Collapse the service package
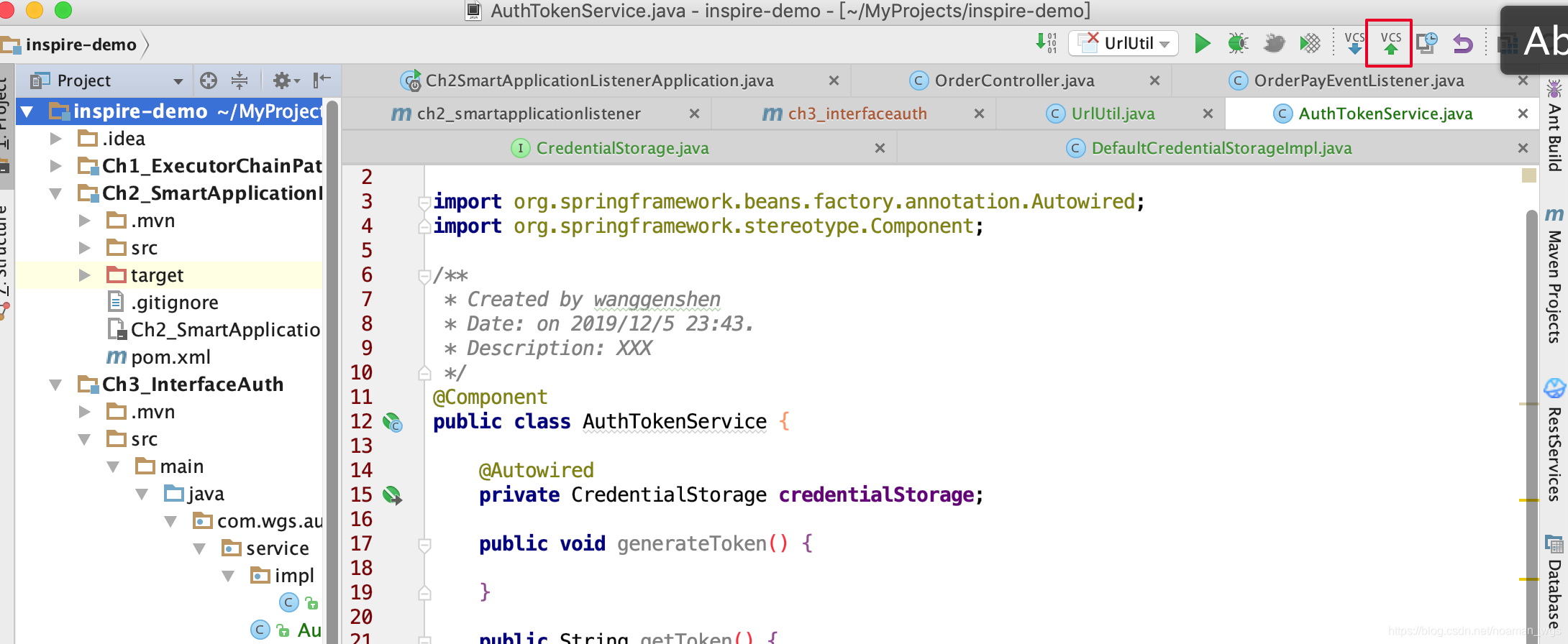This screenshot has height=644, width=1568. coord(199,548)
